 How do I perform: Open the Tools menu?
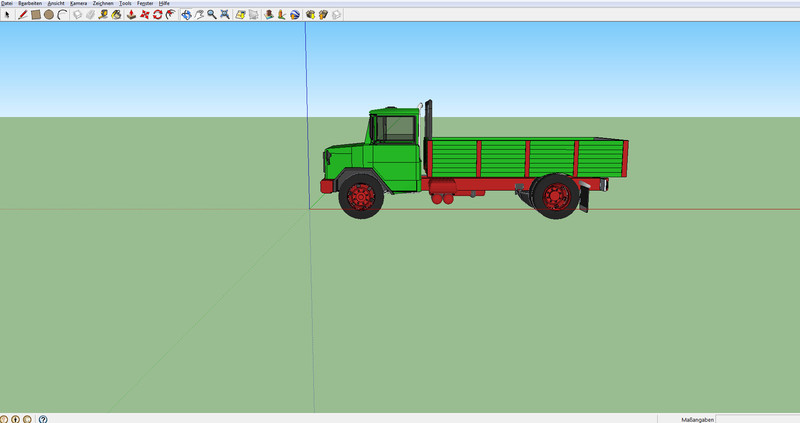pyautogui.click(x=125, y=3)
